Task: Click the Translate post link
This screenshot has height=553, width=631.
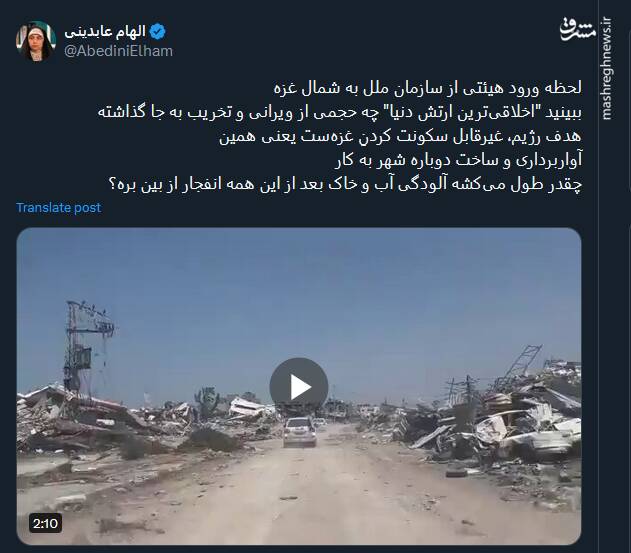Action: point(58,208)
